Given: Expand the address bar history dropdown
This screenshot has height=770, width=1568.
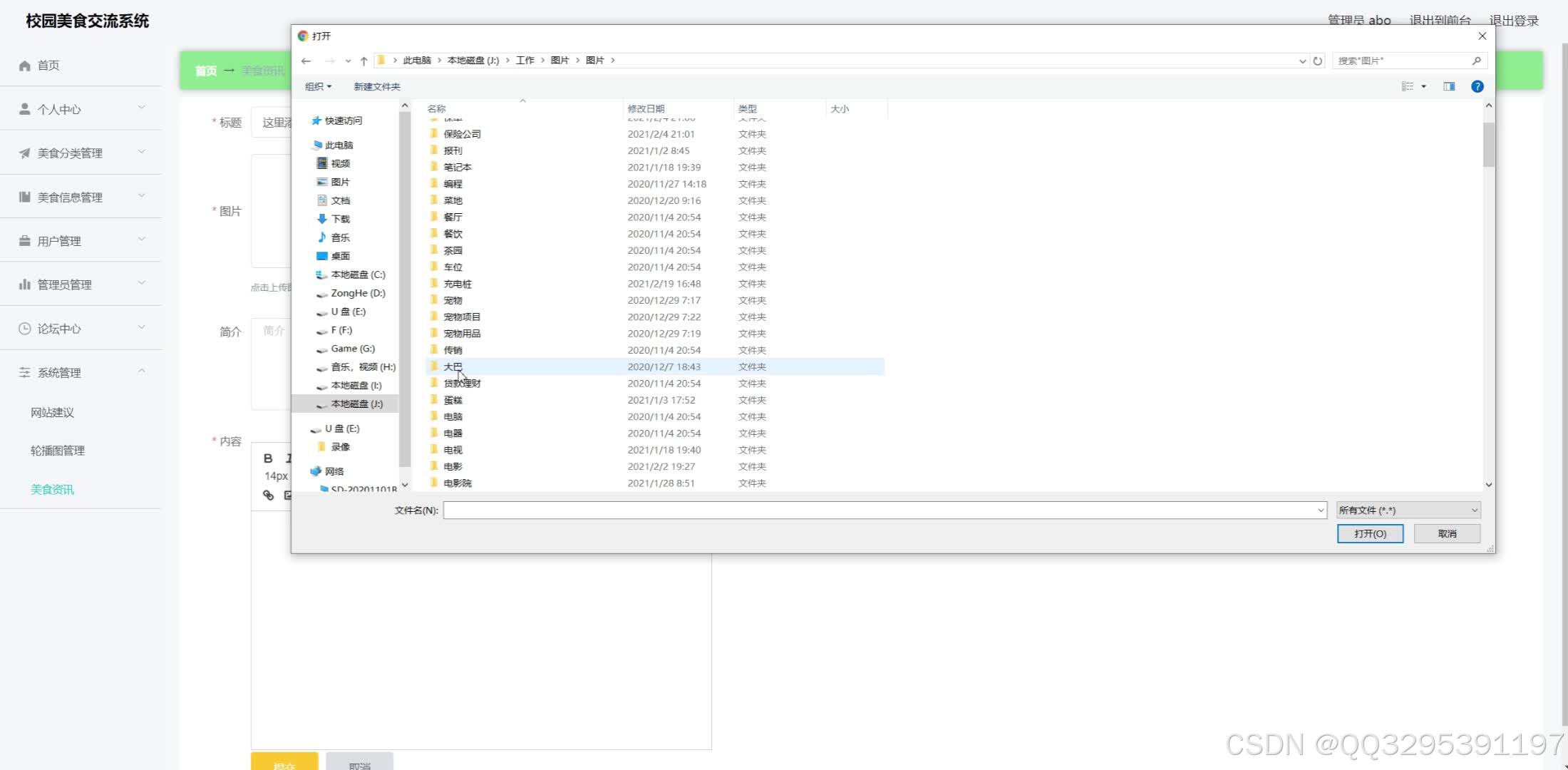Looking at the screenshot, I should [x=1302, y=61].
